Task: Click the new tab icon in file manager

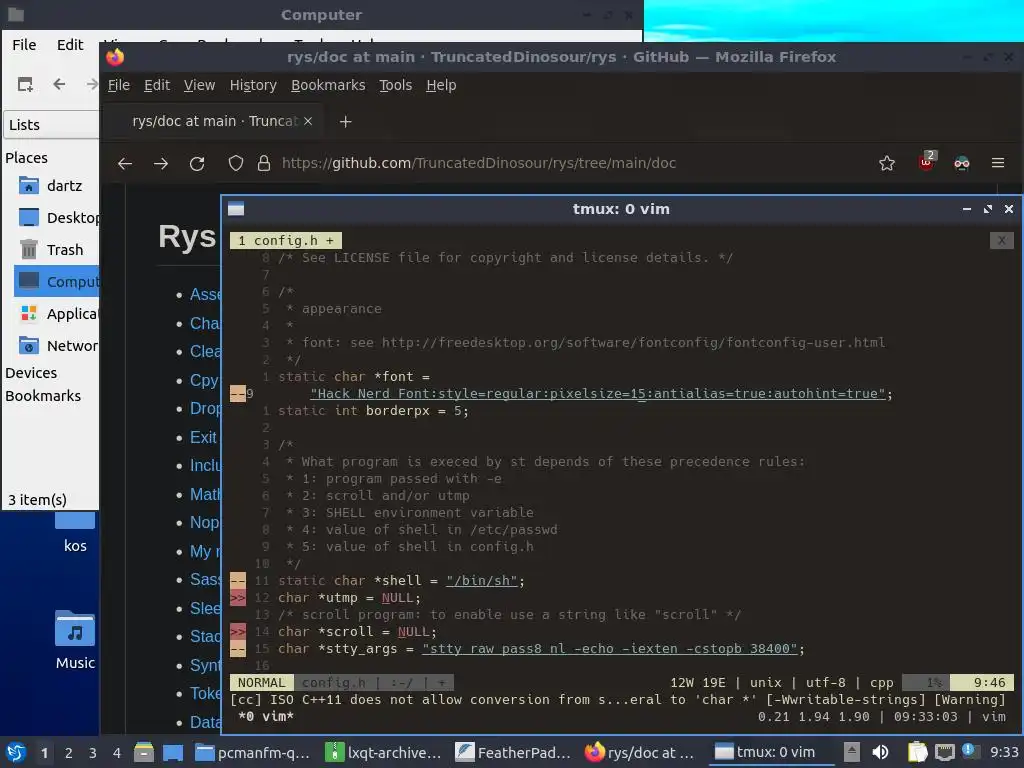Action: click(x=25, y=84)
